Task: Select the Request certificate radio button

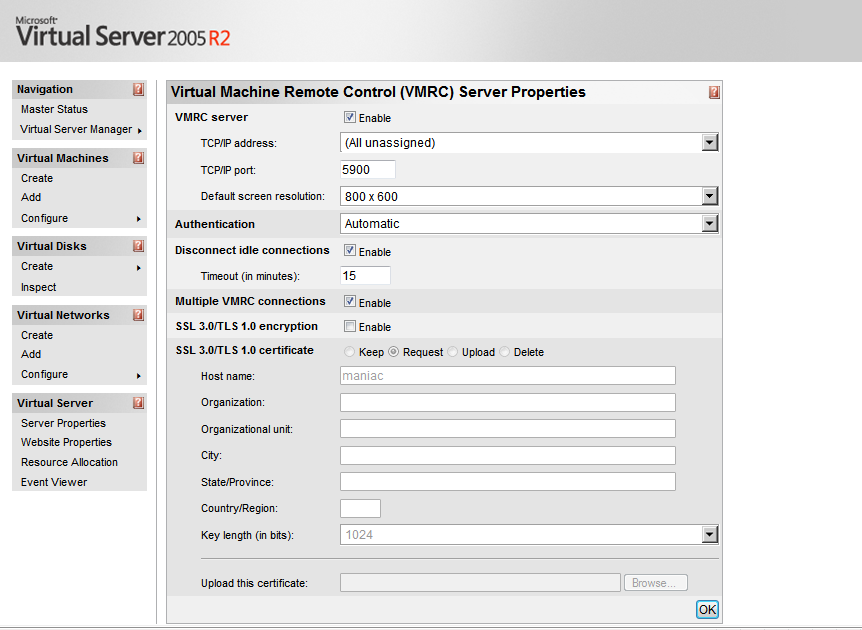Action: (394, 352)
